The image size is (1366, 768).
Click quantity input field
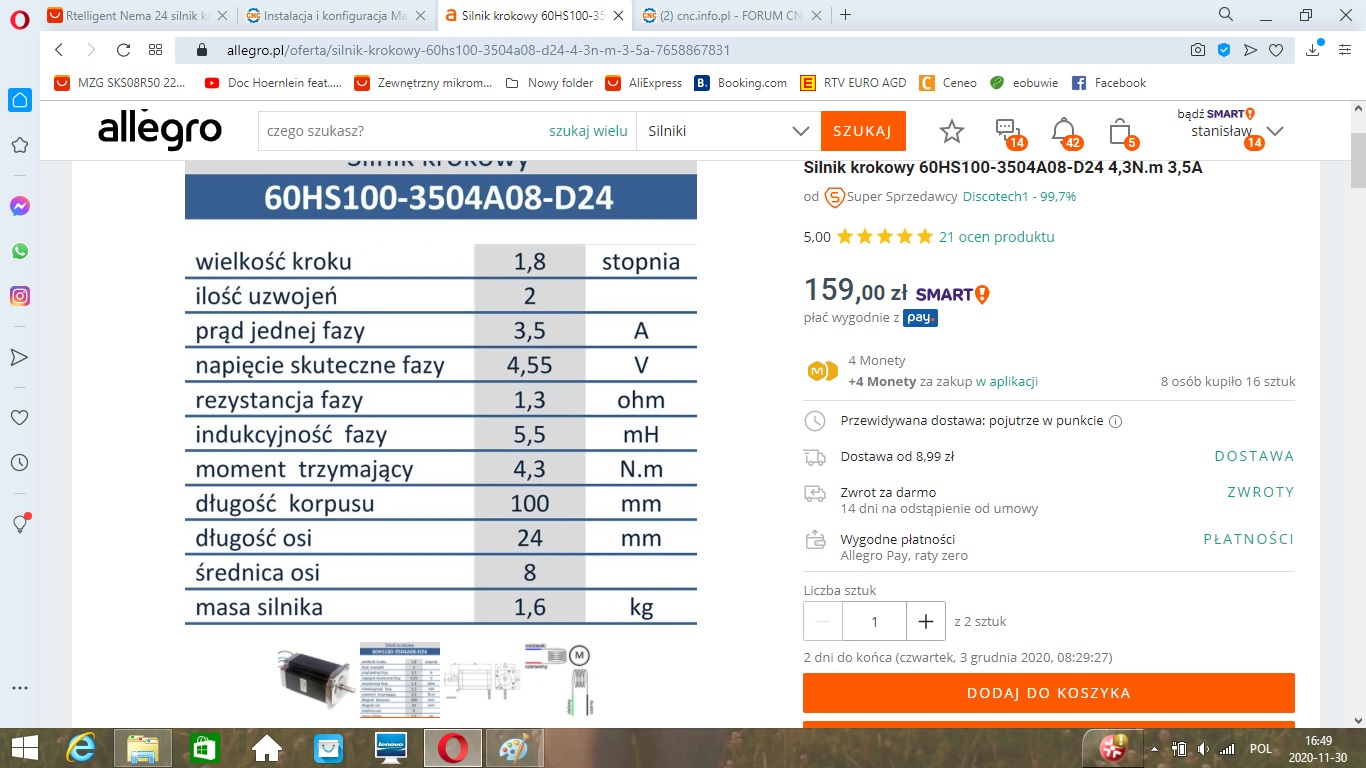pos(875,621)
